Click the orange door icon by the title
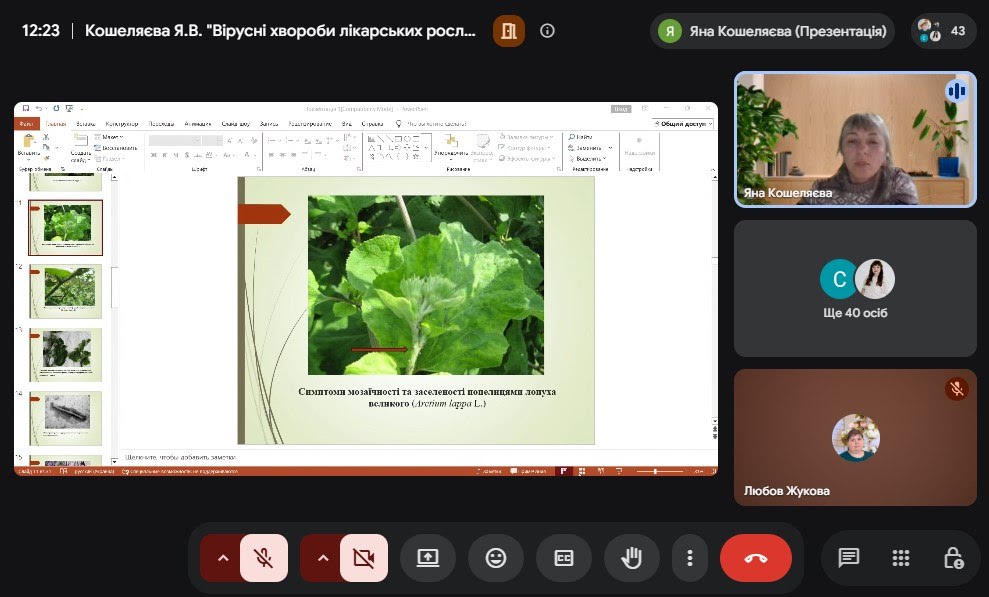 tap(508, 31)
